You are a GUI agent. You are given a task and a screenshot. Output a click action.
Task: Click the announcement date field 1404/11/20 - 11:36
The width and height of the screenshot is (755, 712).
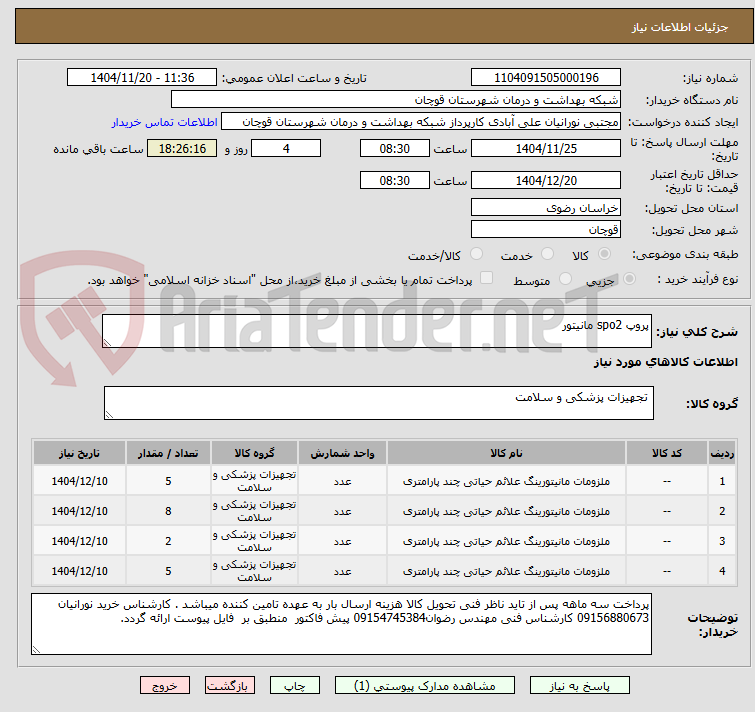[142, 78]
